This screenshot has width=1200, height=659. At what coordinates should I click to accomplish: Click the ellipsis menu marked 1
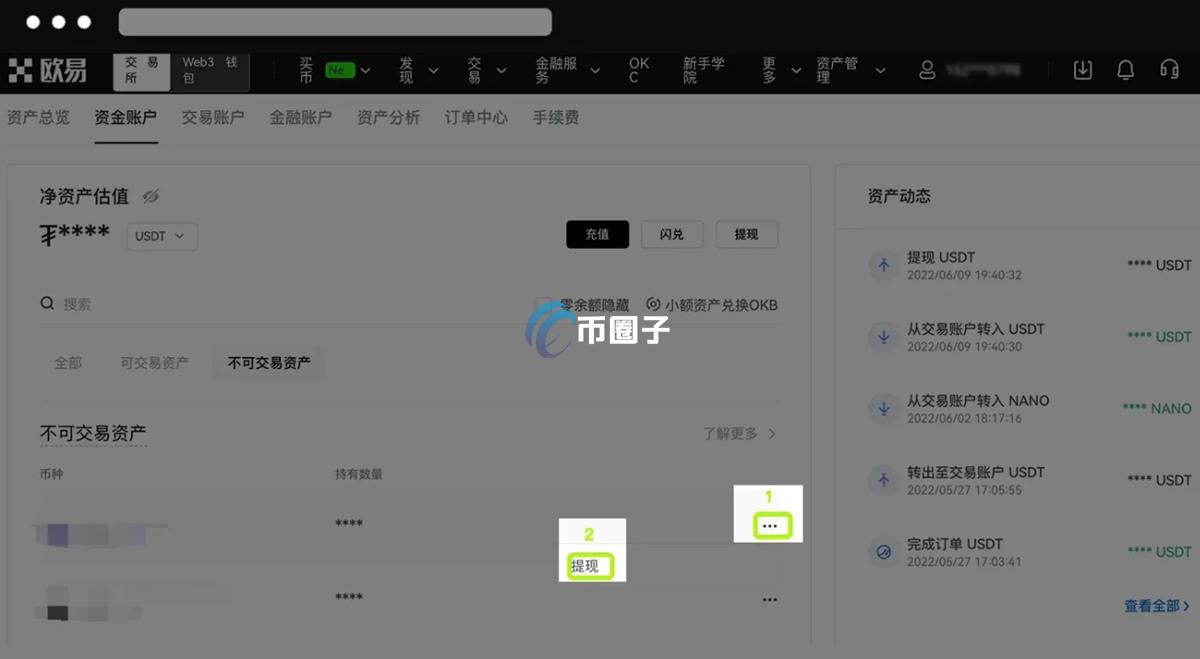[x=769, y=524]
